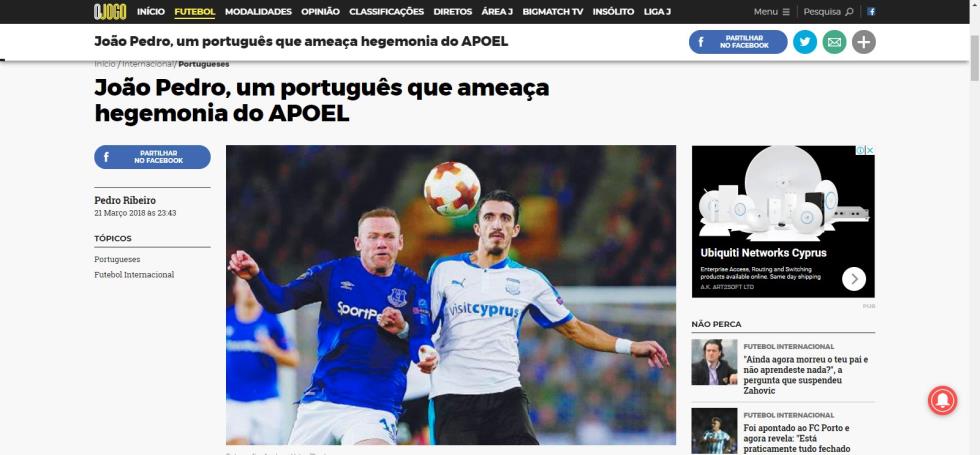Share article on Twitter icon
The image size is (980, 455).
pyautogui.click(x=805, y=42)
